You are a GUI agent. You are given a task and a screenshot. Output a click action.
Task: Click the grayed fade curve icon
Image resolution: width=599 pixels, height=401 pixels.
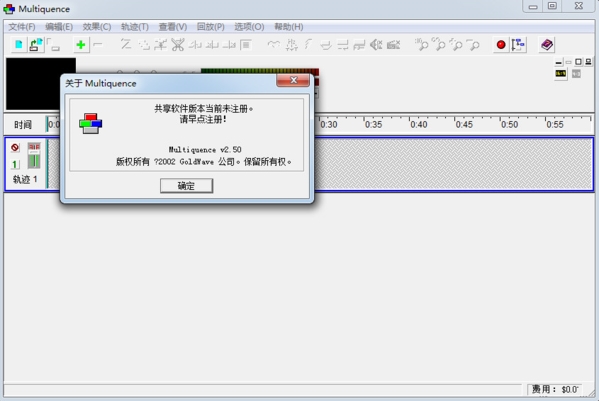pyautogui.click(x=309, y=45)
